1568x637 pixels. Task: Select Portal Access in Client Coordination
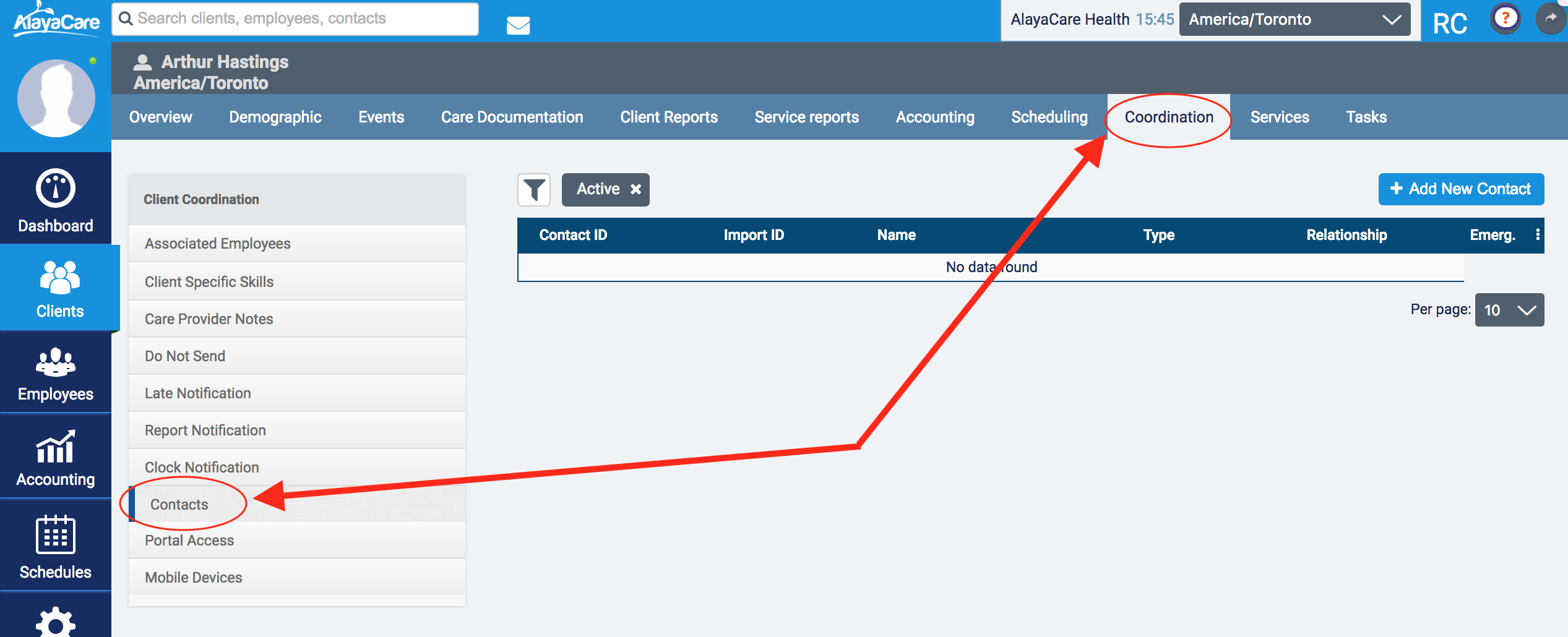tap(189, 541)
